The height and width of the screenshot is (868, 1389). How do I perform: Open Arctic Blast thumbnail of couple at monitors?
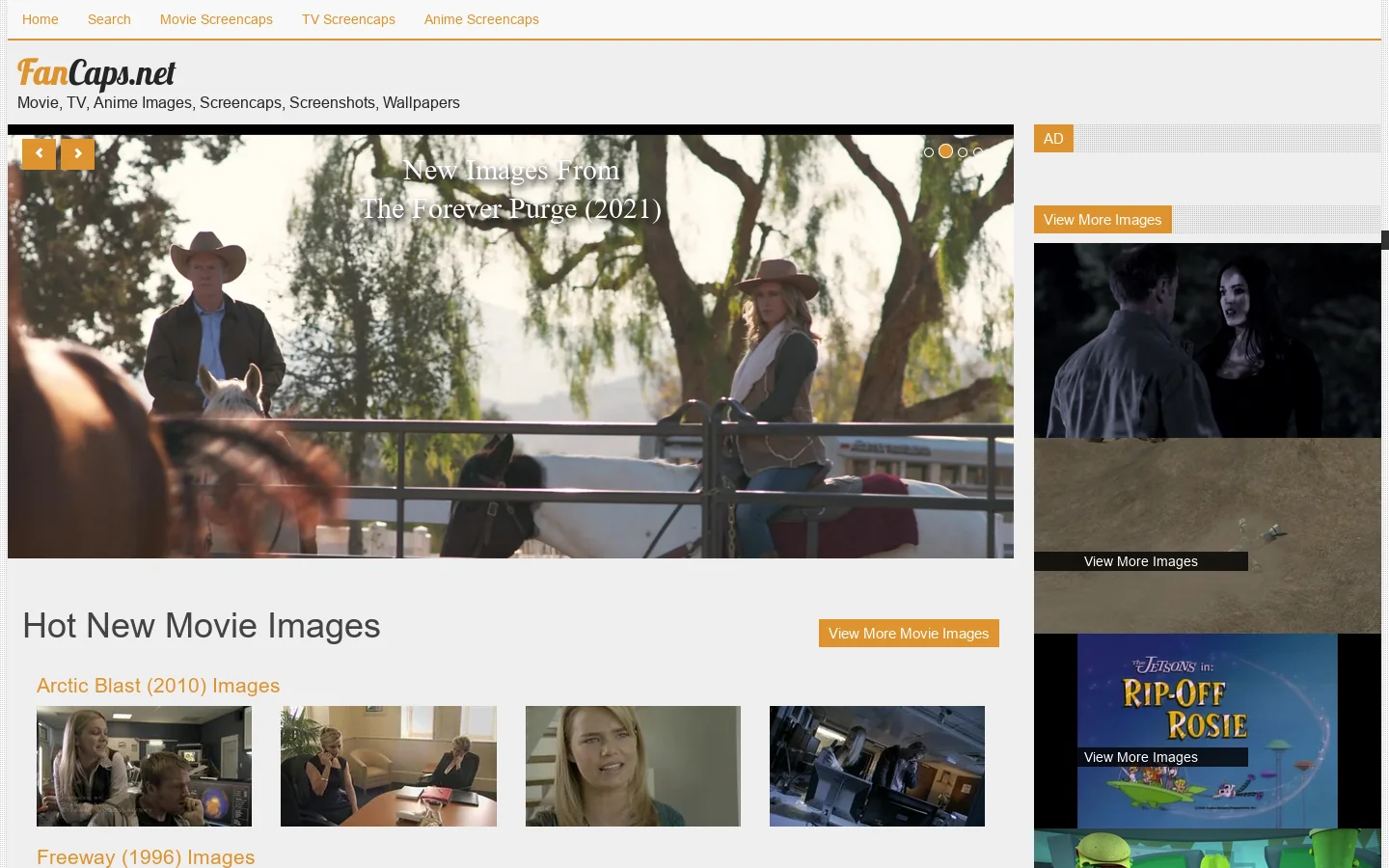[x=144, y=766]
